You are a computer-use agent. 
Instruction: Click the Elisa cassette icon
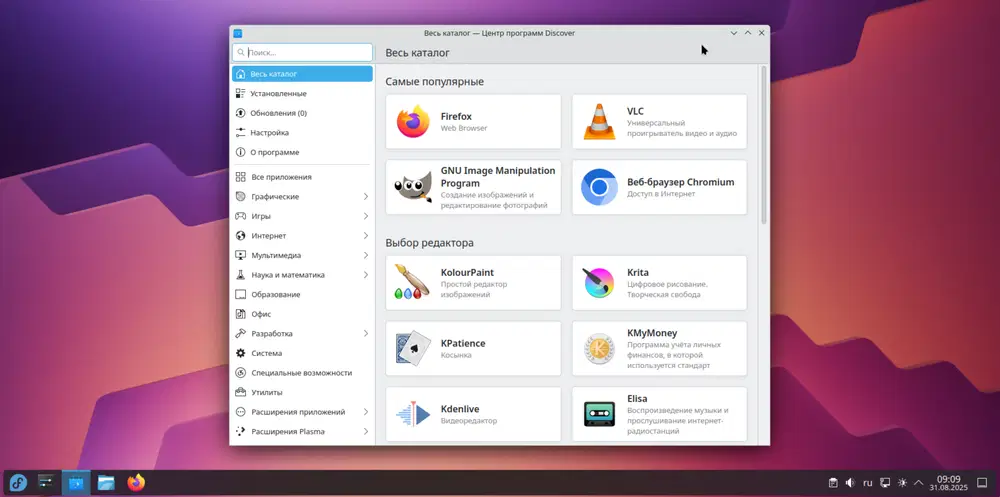[x=599, y=414]
